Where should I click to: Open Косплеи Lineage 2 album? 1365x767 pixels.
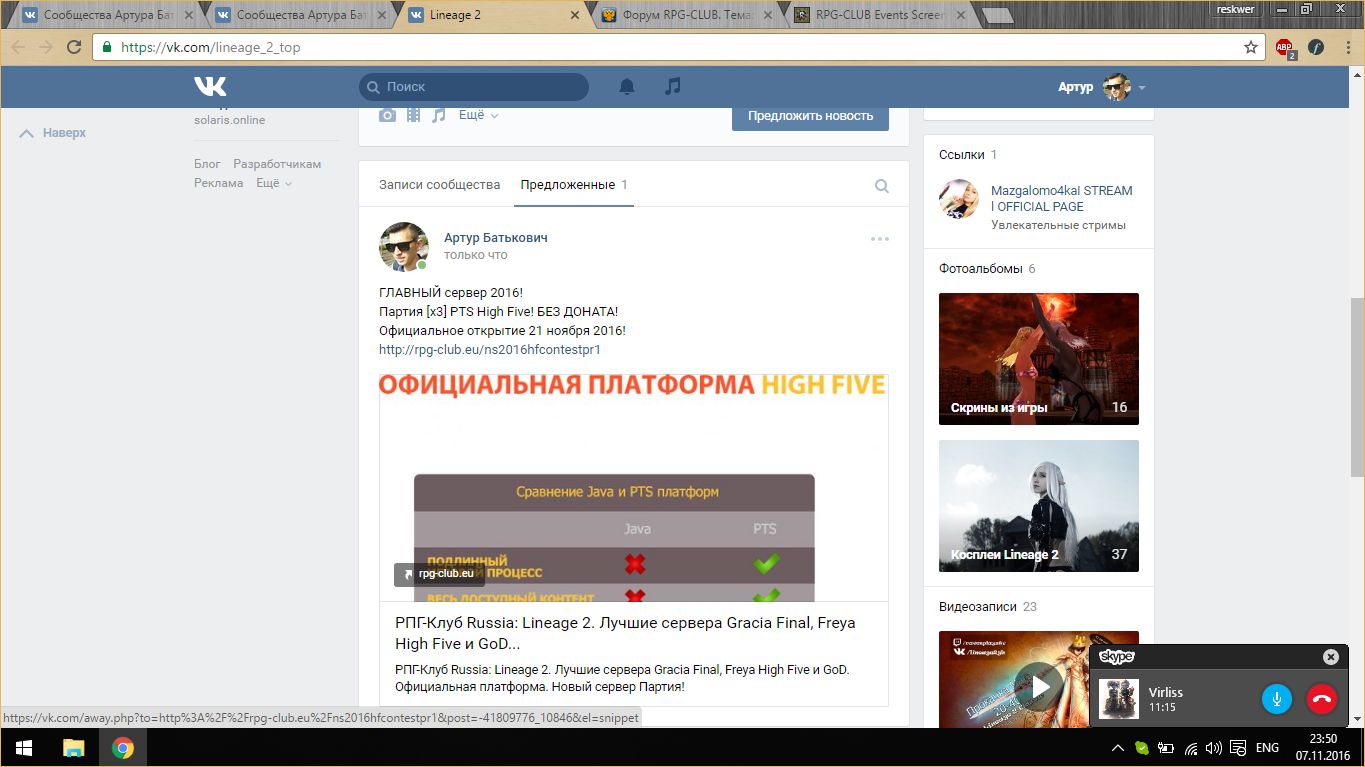[x=1039, y=506]
